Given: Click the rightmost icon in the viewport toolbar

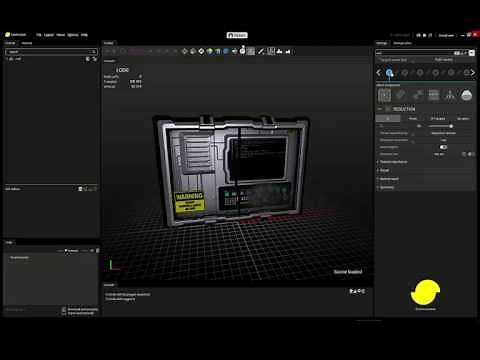Looking at the screenshot, I should tap(288, 51).
